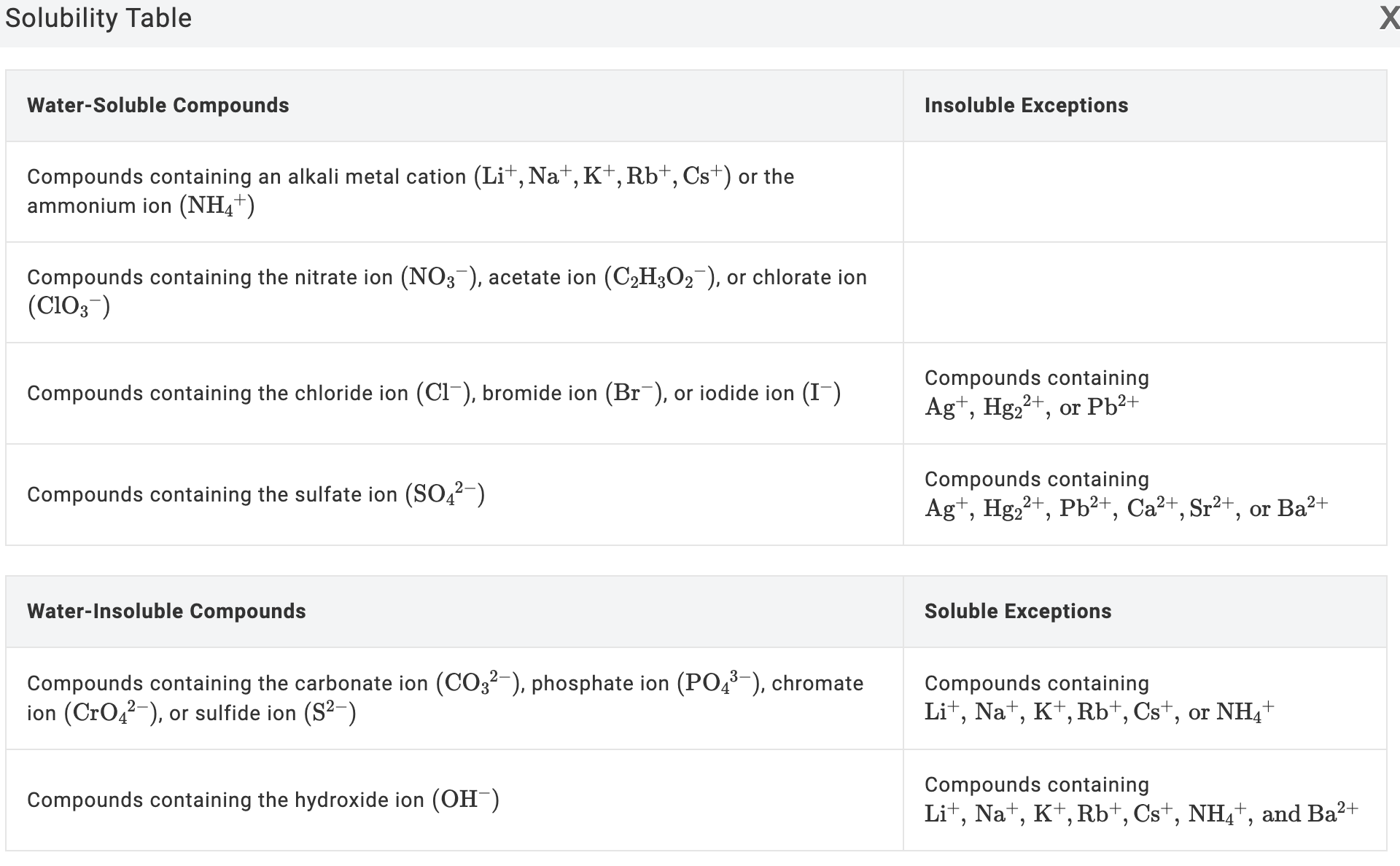The width and height of the screenshot is (1400, 866).
Task: Click the insoluble exceptions for sulfate row
Action: (1125, 494)
